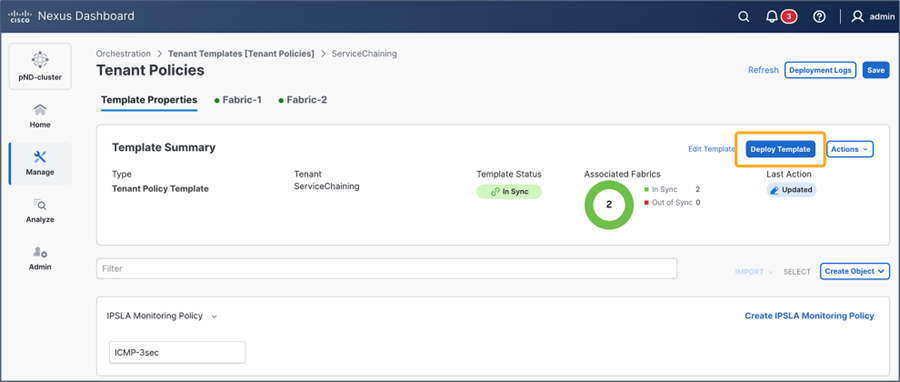
Task: Click the Associated Fabrics donut chart
Action: pyautogui.click(x=609, y=204)
